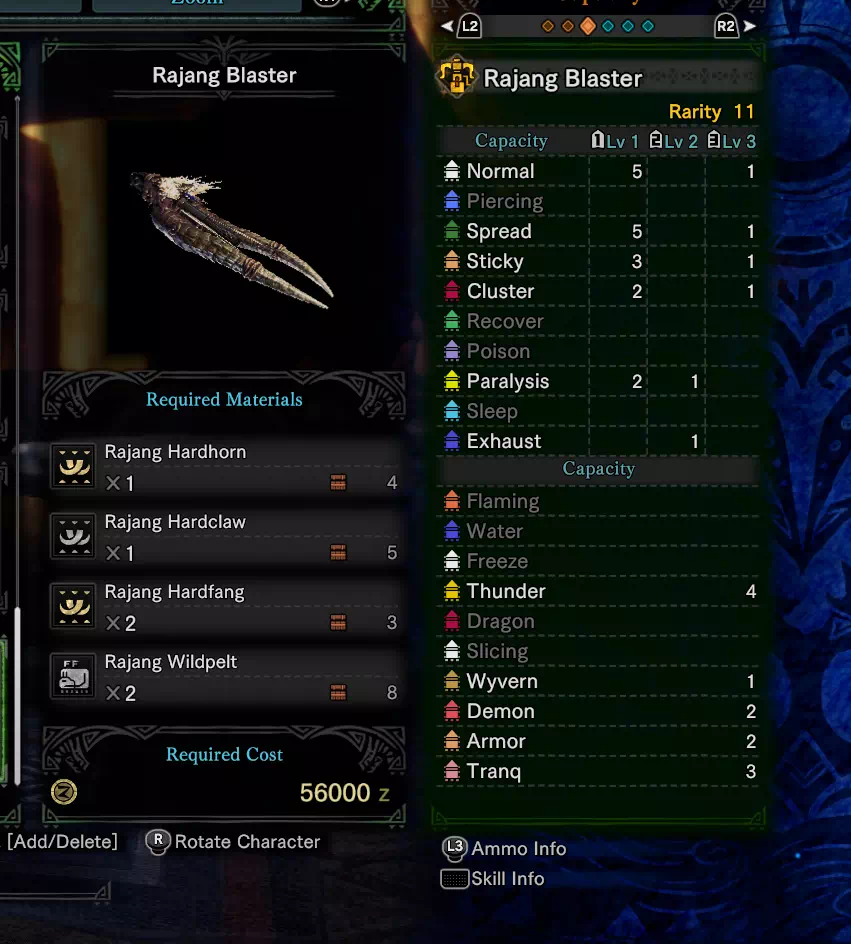Screen dimensions: 851x944
Task: Click the R2 page switch button
Action: click(726, 26)
